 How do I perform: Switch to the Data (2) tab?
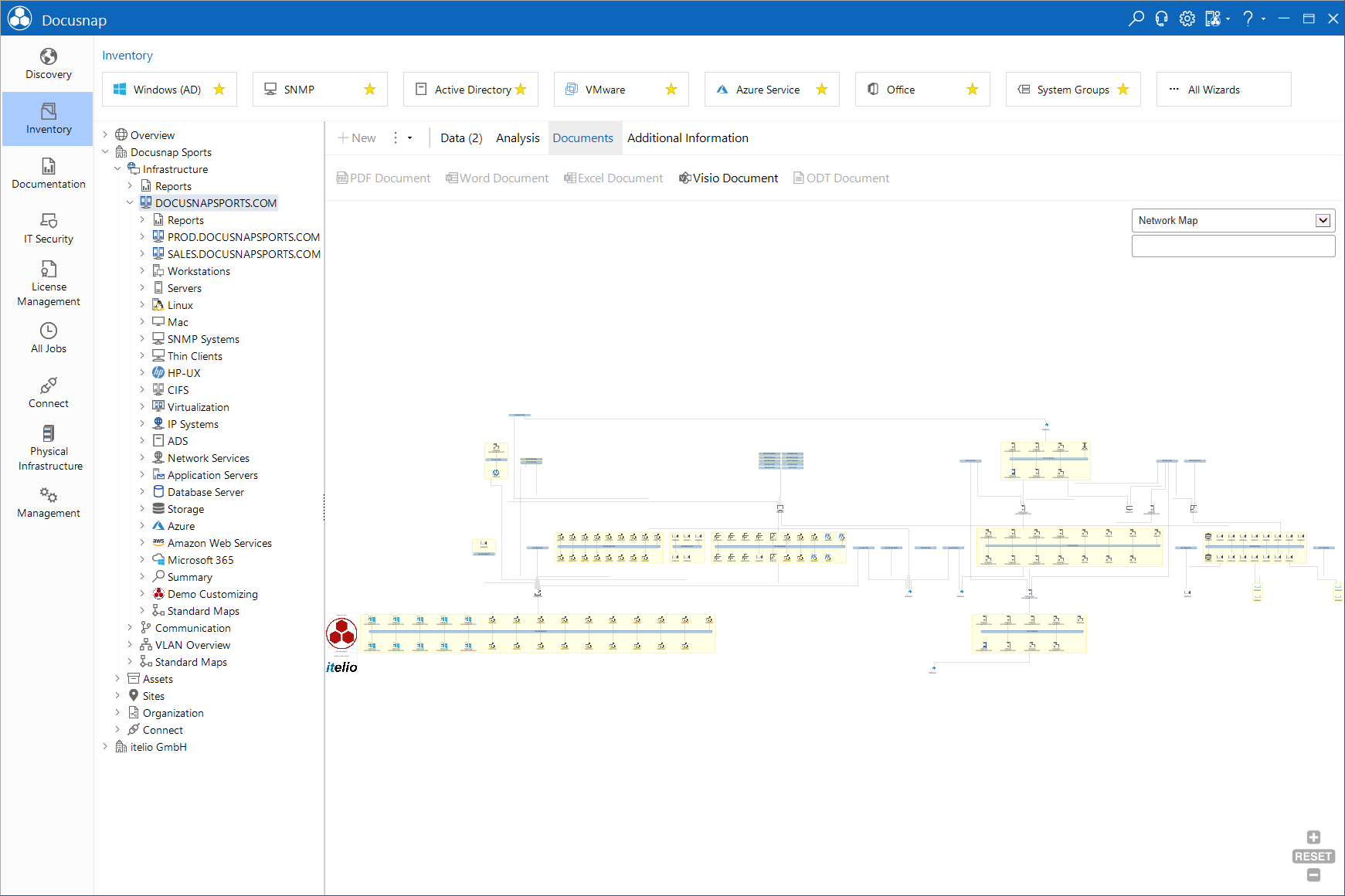pos(461,138)
